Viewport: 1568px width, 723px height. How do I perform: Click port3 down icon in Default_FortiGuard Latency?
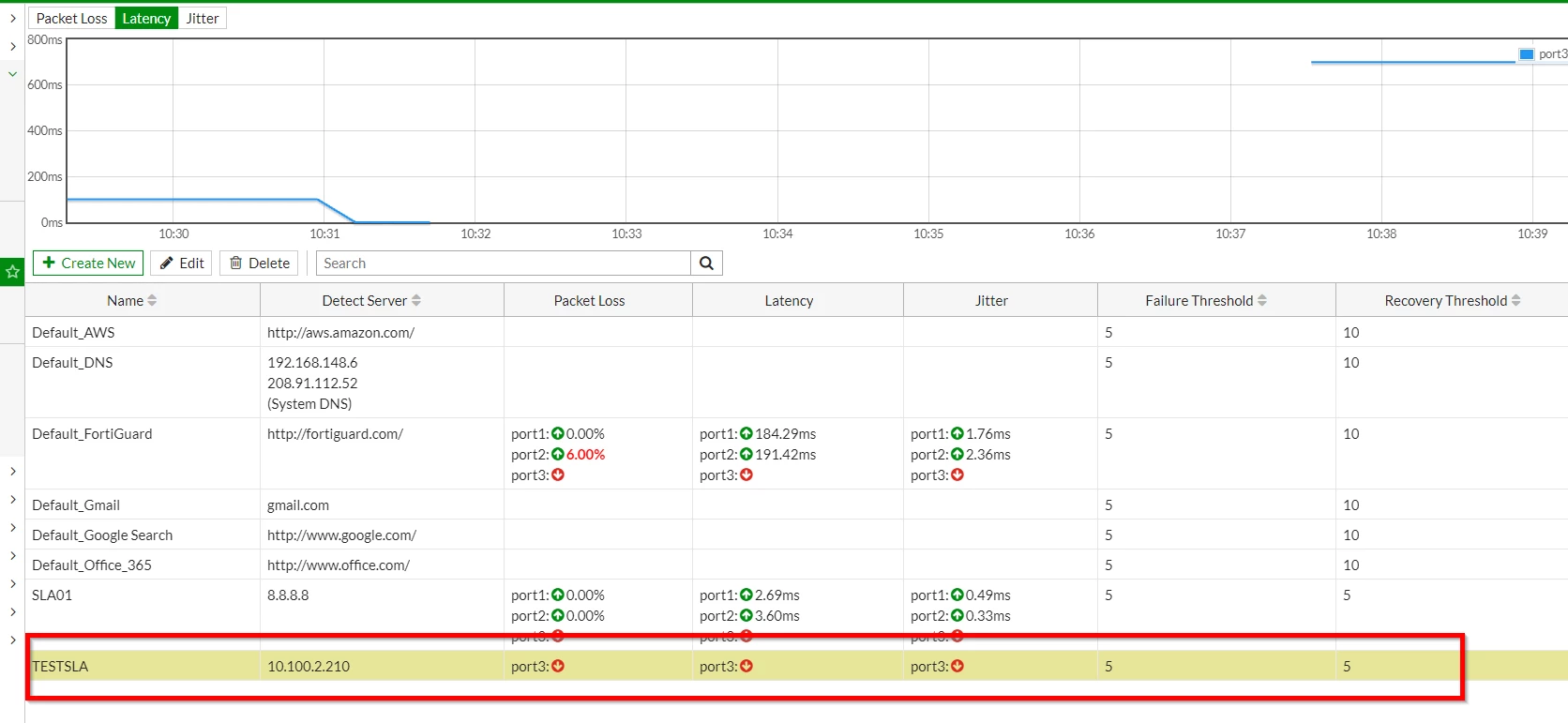click(x=746, y=475)
